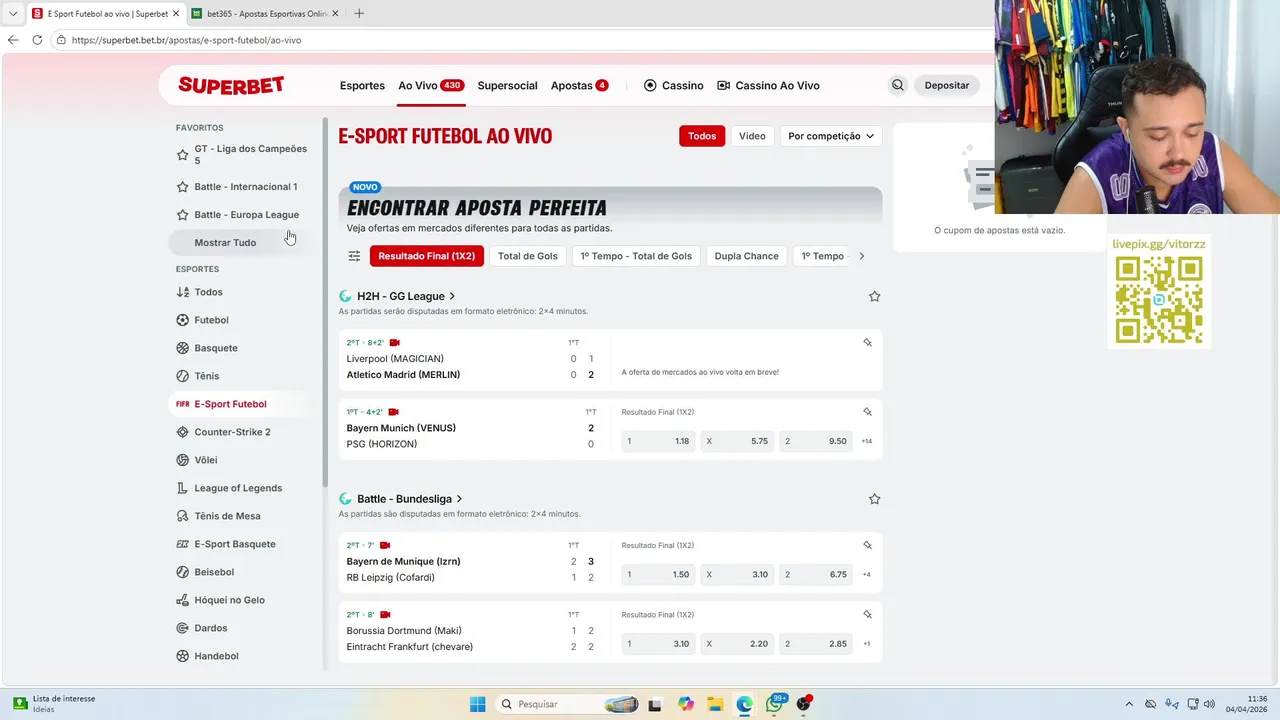Open the Cassino menu
1280x720 pixels.
(x=674, y=85)
